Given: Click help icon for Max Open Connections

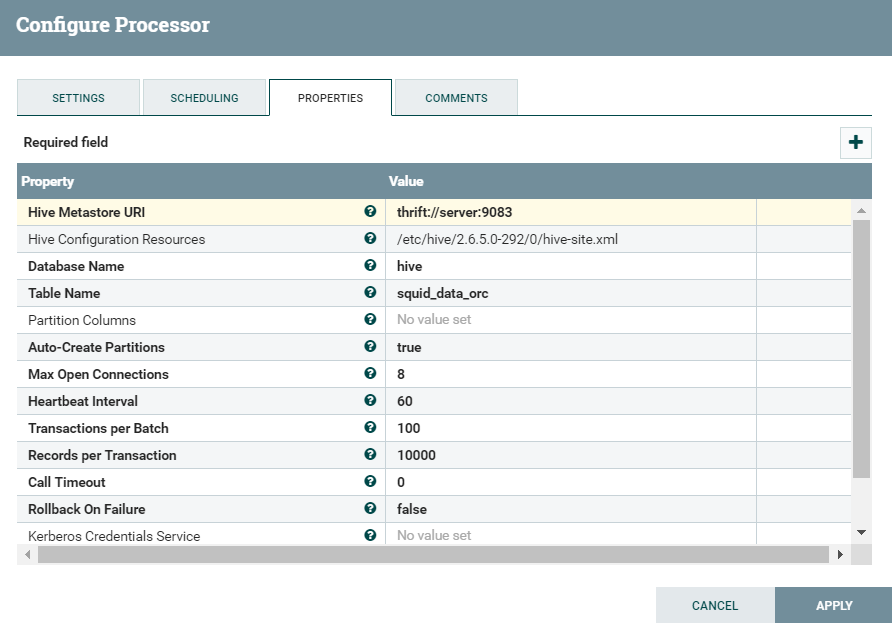Looking at the screenshot, I should 370,374.
